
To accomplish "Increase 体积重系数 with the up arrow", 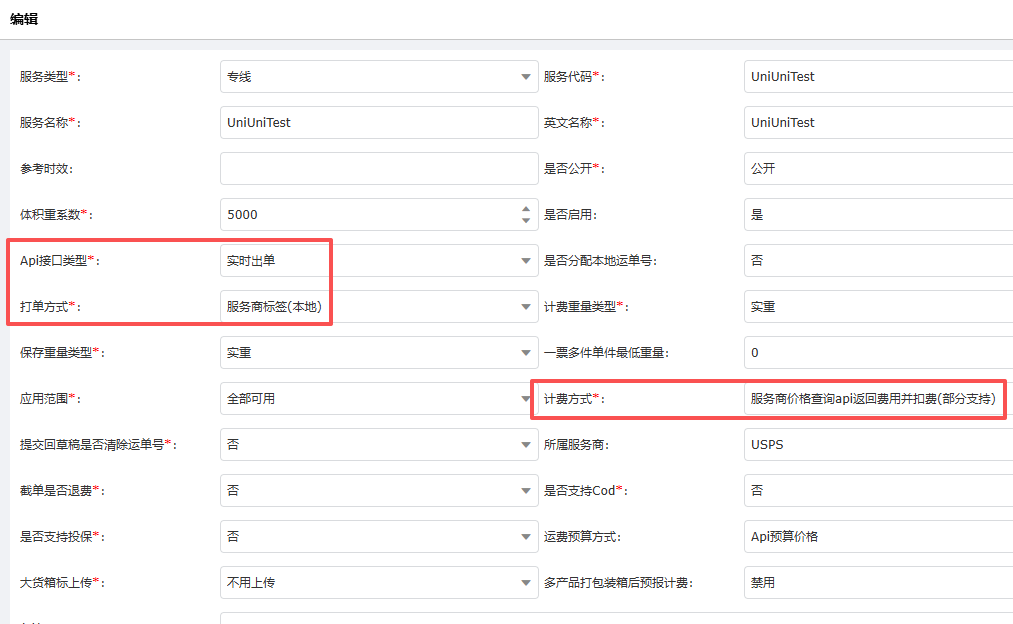I will coord(526,210).
